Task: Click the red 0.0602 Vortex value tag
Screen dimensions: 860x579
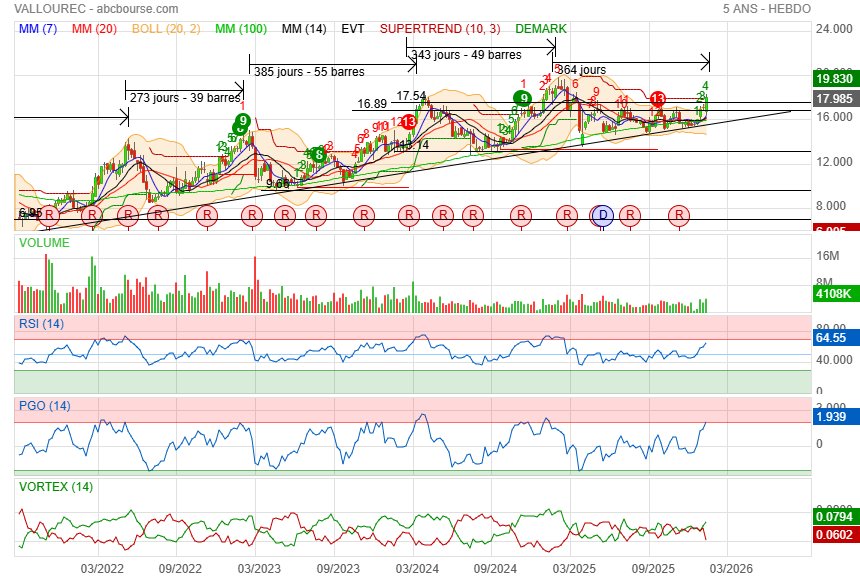Action: coord(836,535)
